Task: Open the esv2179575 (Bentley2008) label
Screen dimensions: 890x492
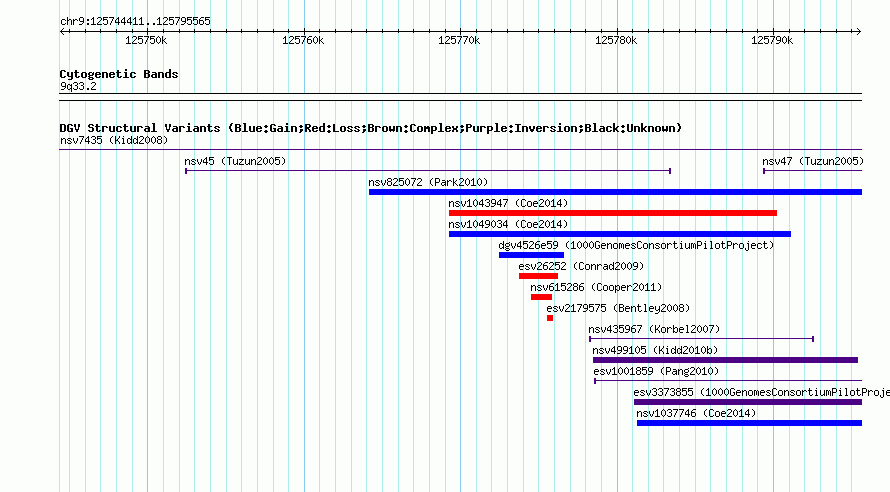Action: [x=618, y=308]
